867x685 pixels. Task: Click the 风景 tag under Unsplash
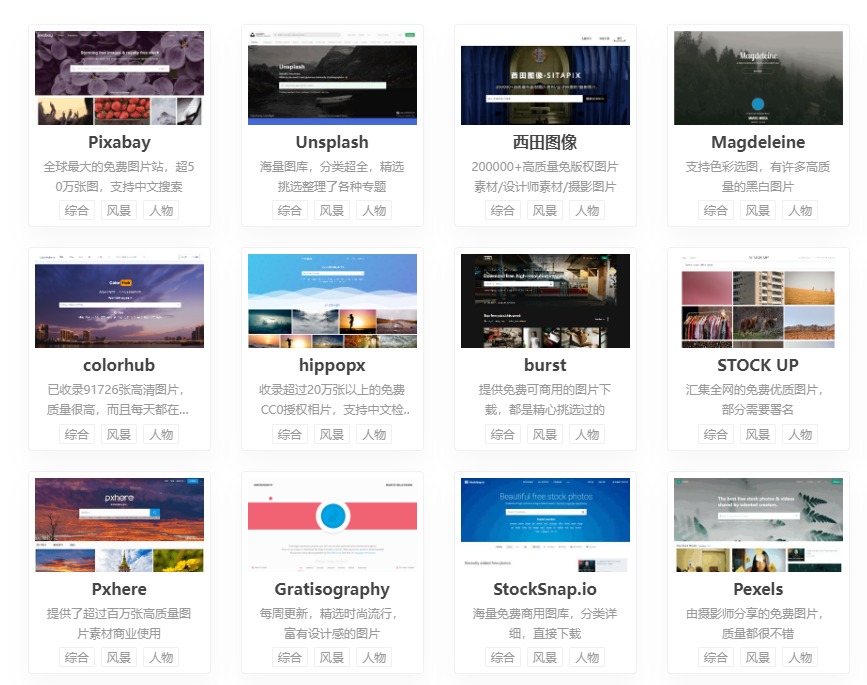pos(332,211)
